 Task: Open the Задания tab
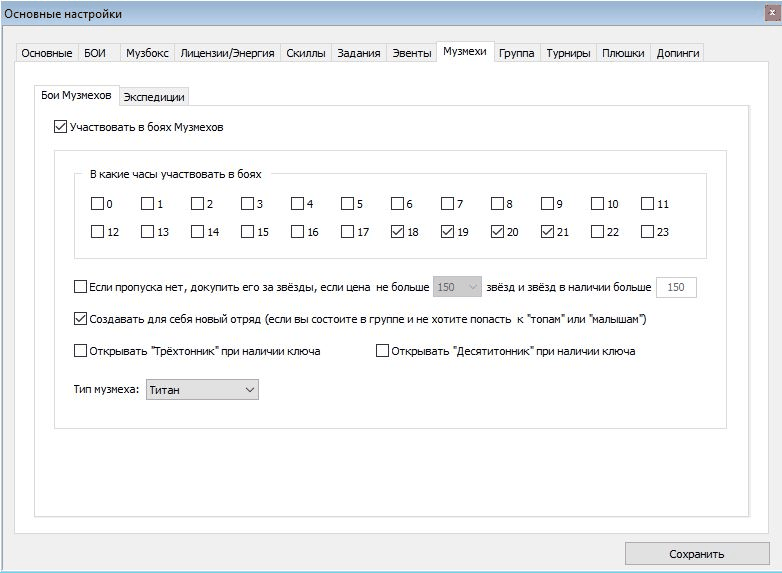pos(359,53)
